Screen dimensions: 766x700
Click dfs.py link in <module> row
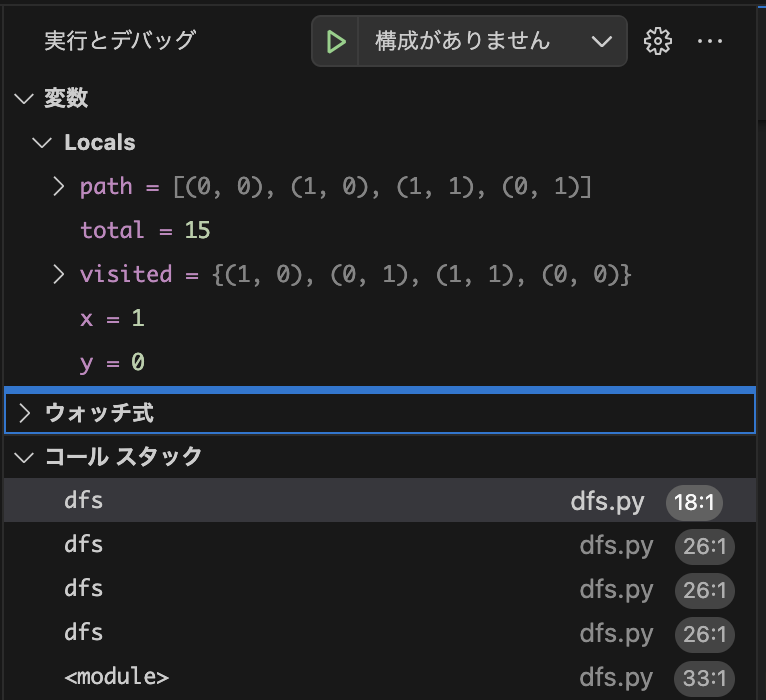click(616, 677)
